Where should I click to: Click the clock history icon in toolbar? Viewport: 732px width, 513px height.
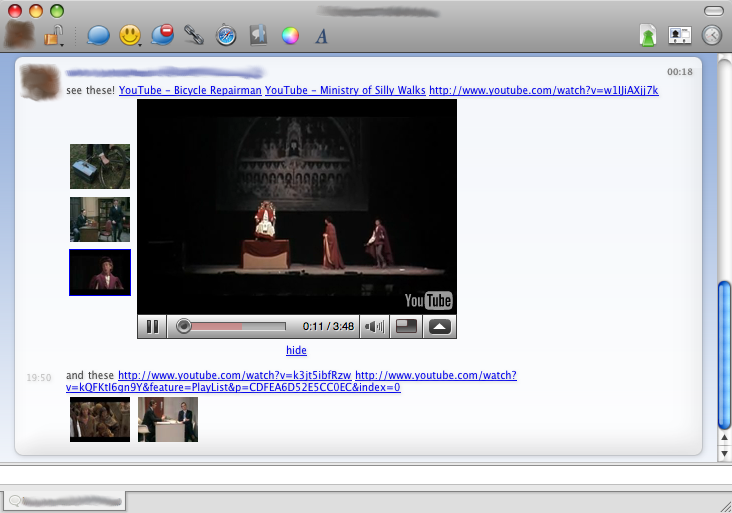pos(712,35)
